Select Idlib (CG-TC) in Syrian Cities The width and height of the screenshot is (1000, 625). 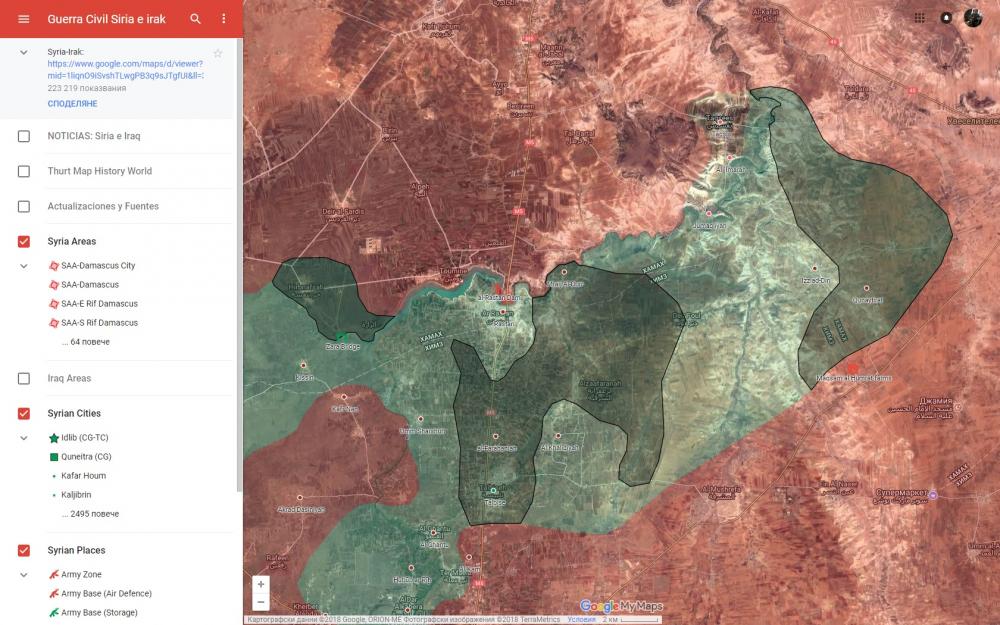coord(84,438)
